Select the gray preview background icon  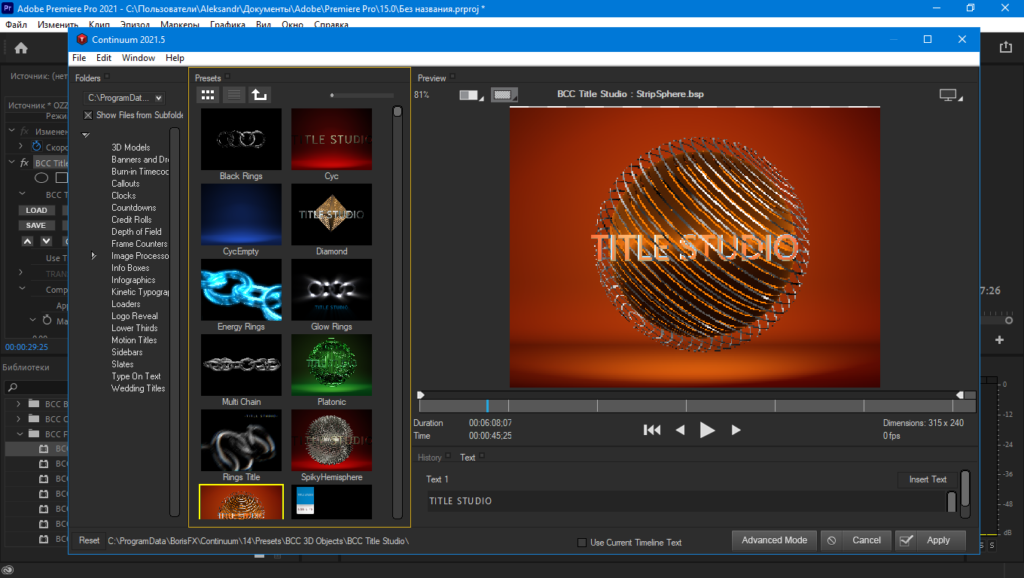[504, 95]
